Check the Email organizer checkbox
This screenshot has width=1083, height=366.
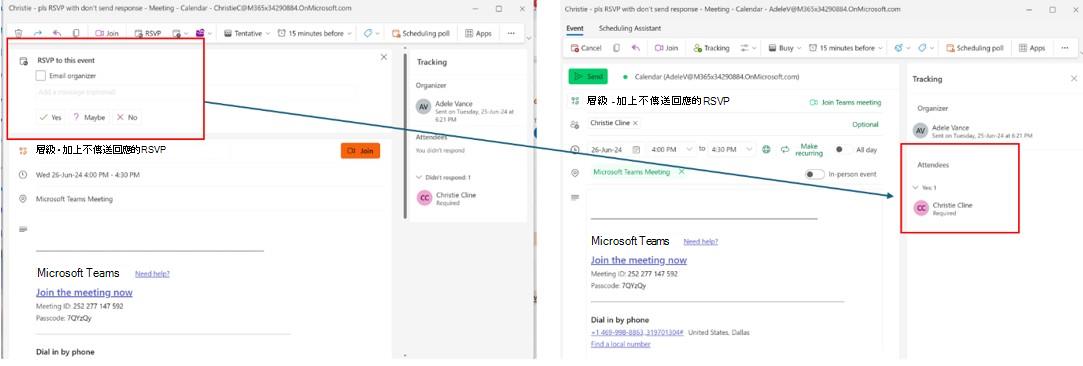(x=41, y=76)
